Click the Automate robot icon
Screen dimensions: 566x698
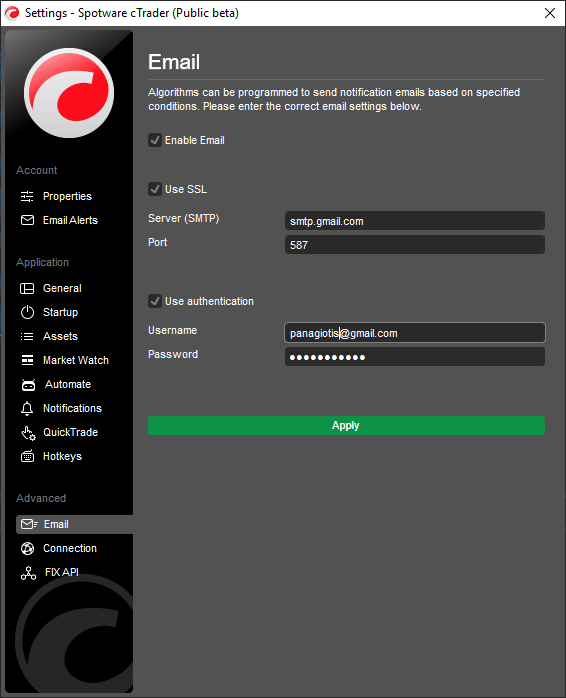[28, 385]
